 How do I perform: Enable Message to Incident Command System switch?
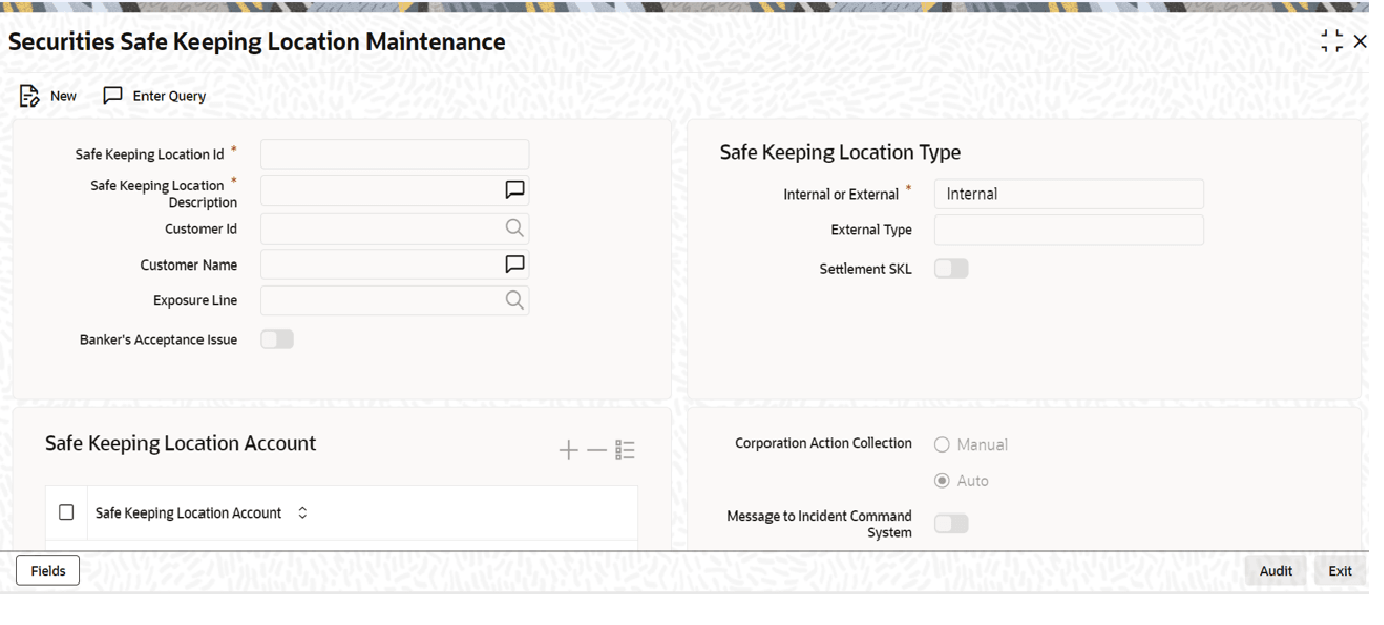[951, 524]
